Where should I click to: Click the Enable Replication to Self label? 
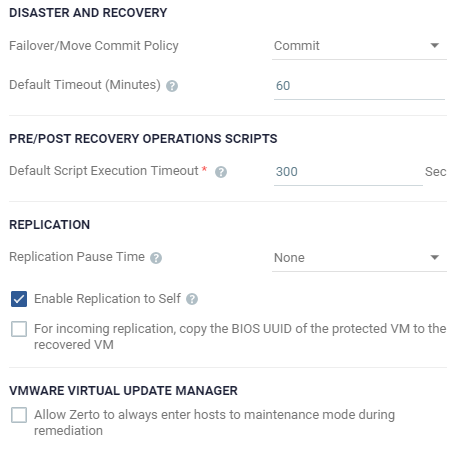coord(107,299)
